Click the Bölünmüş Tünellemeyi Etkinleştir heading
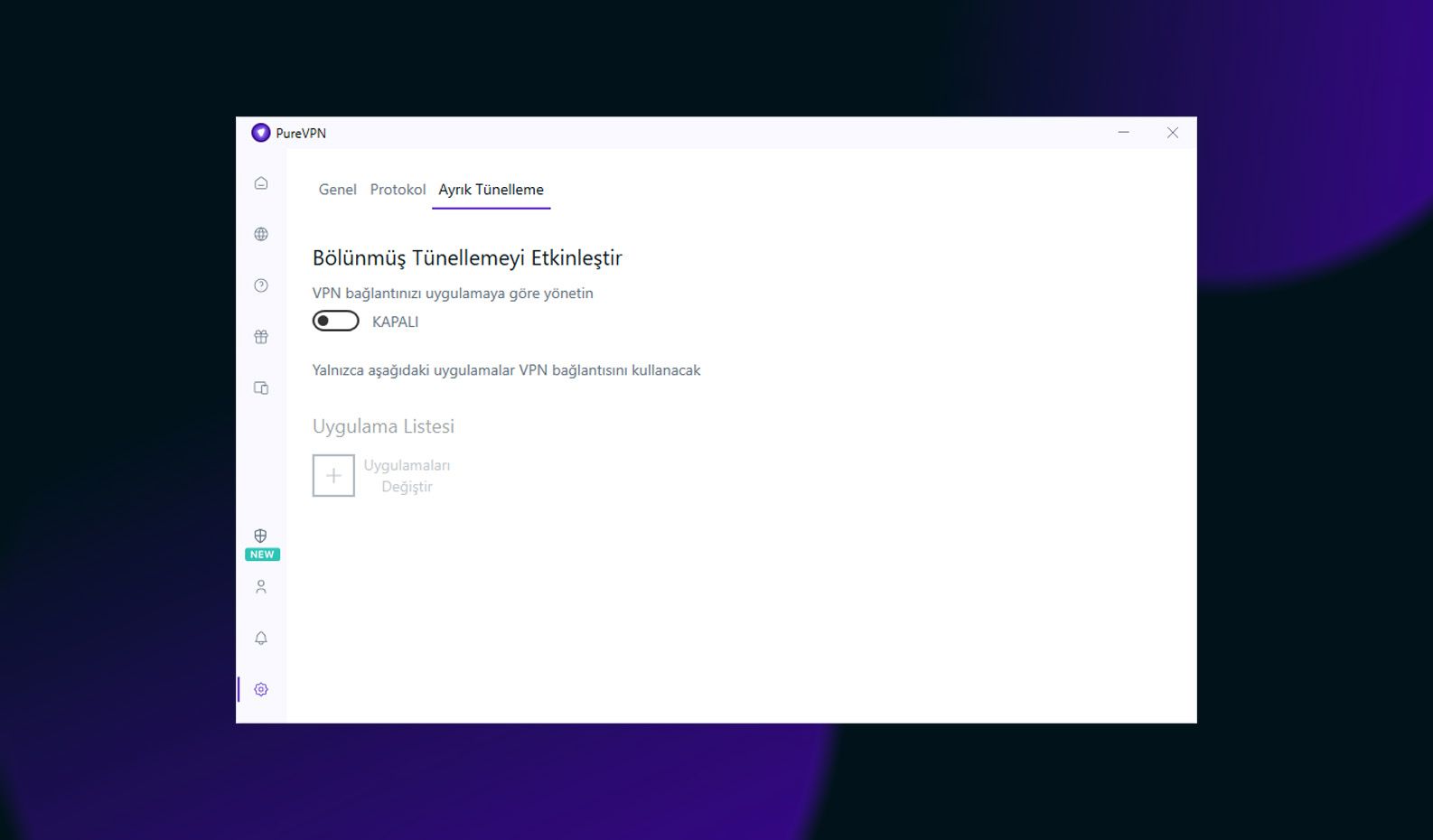 click(x=467, y=258)
